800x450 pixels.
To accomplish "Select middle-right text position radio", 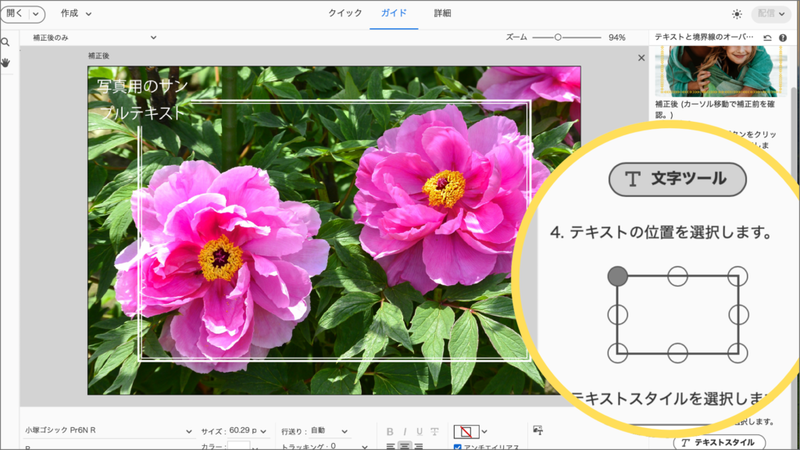I will click(738, 315).
